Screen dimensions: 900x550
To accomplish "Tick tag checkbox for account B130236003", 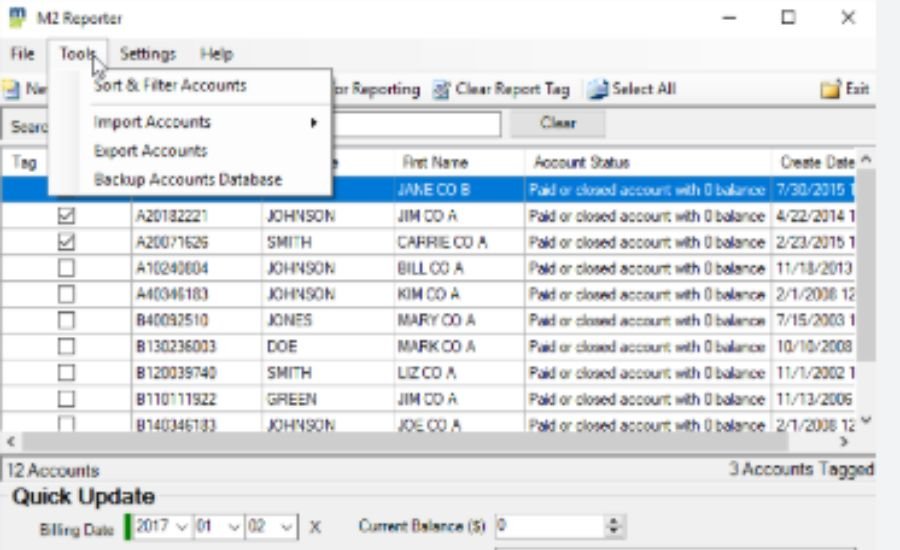I will [66, 347].
